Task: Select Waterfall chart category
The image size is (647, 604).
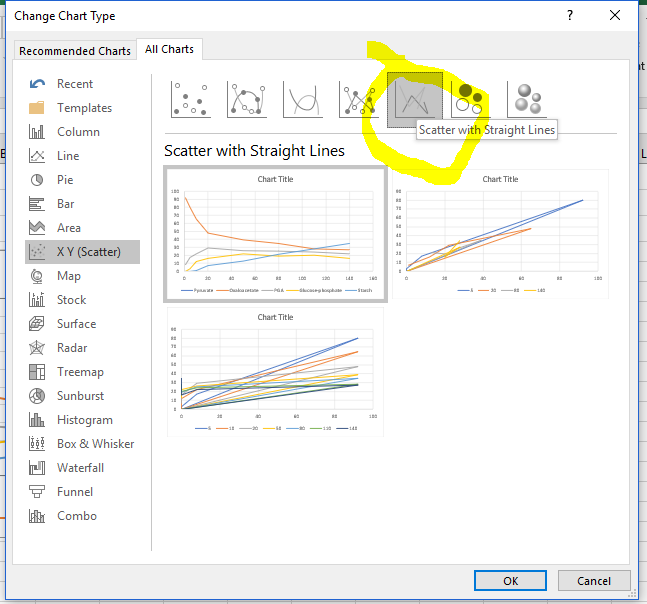Action: click(x=83, y=468)
